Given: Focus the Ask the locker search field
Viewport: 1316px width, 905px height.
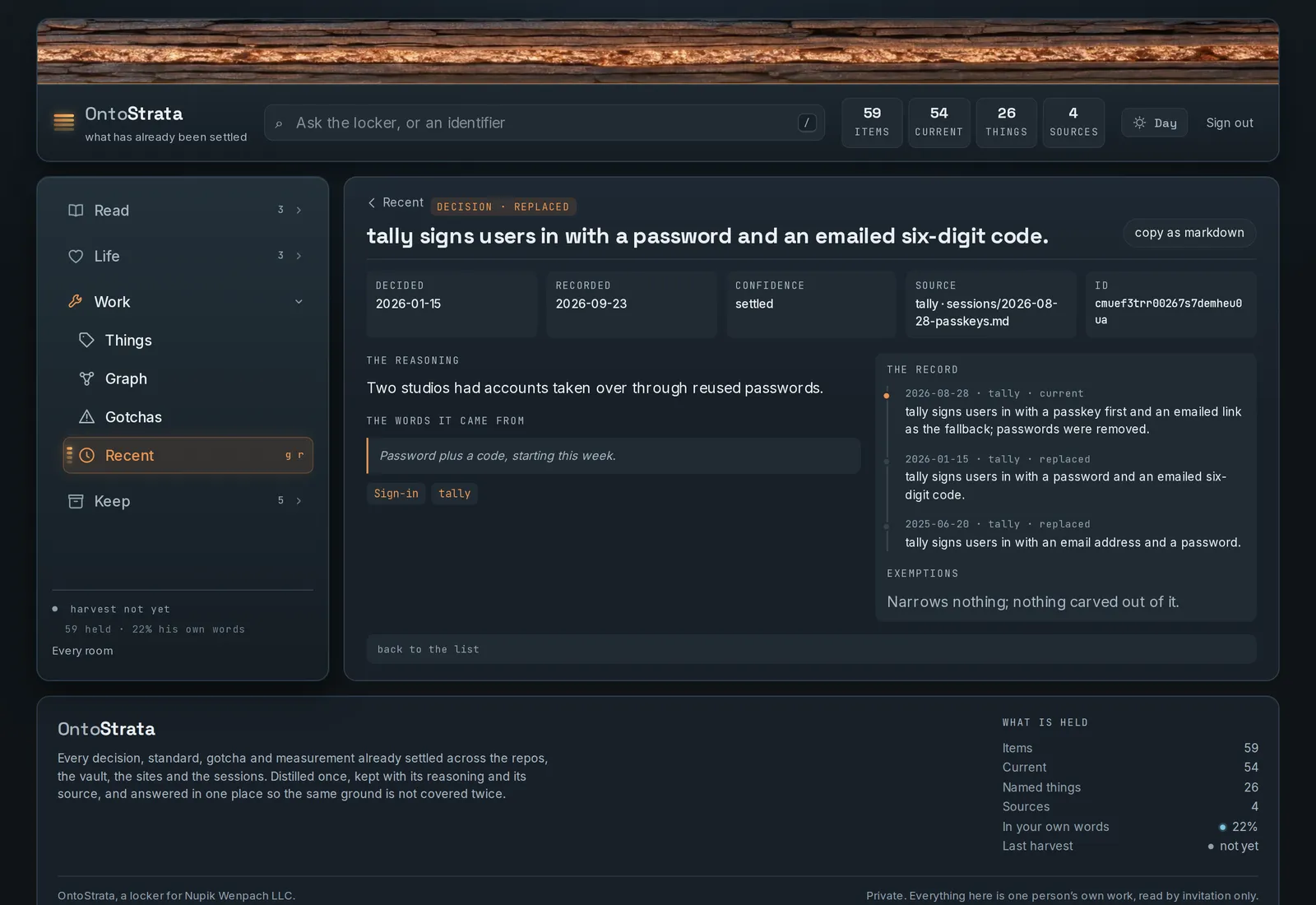Looking at the screenshot, I should point(544,123).
